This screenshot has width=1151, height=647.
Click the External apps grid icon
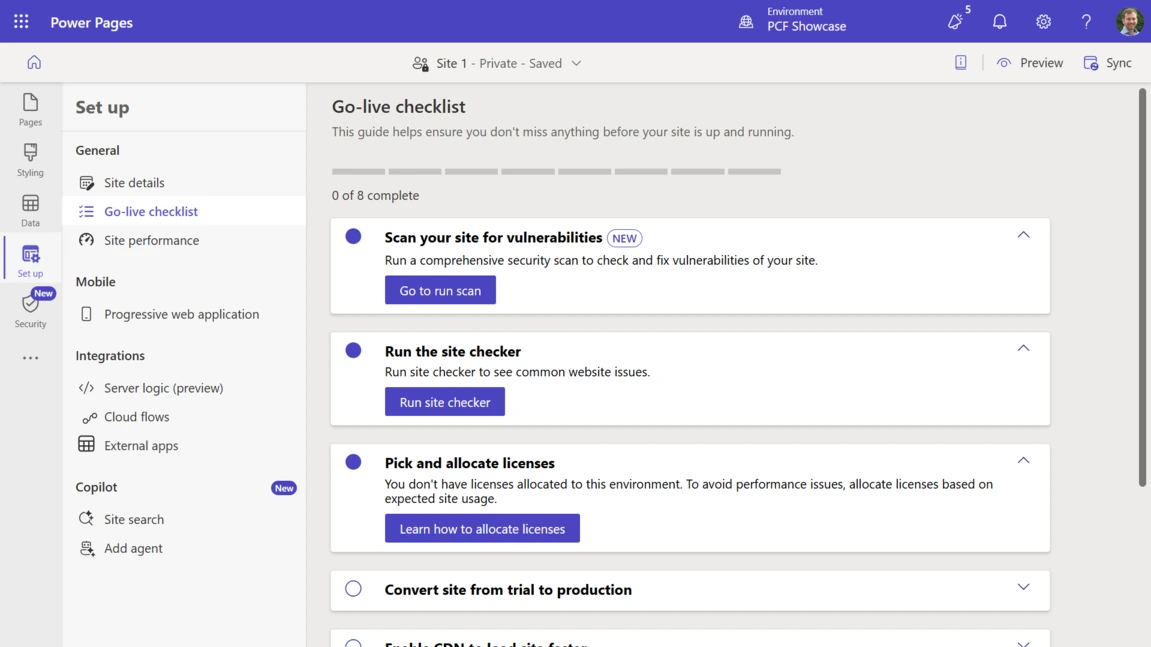(x=87, y=444)
